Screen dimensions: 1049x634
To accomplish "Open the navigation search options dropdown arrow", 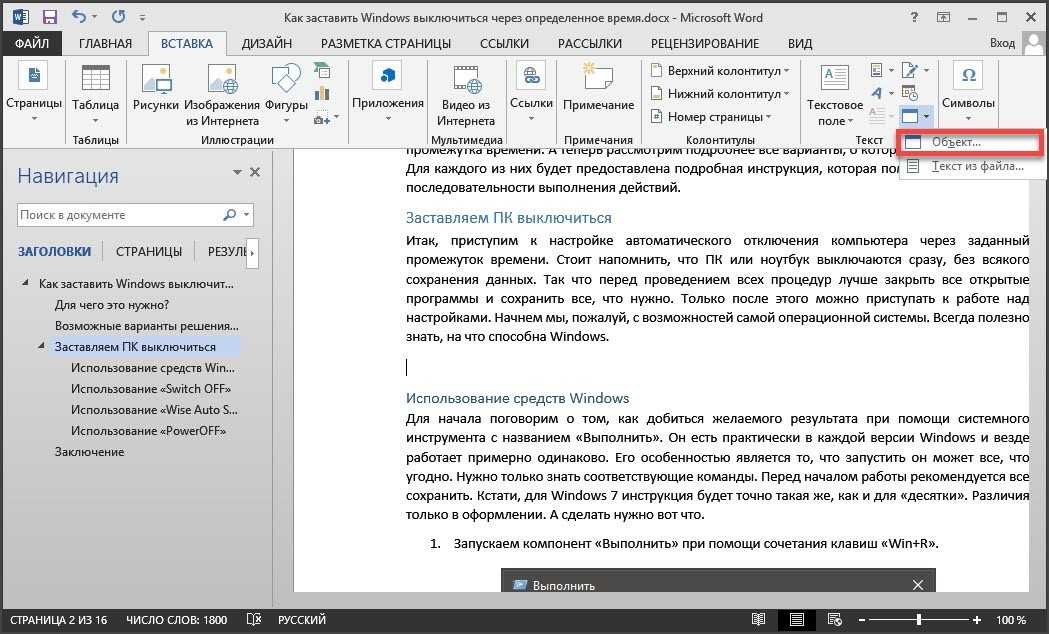I will (246, 215).
